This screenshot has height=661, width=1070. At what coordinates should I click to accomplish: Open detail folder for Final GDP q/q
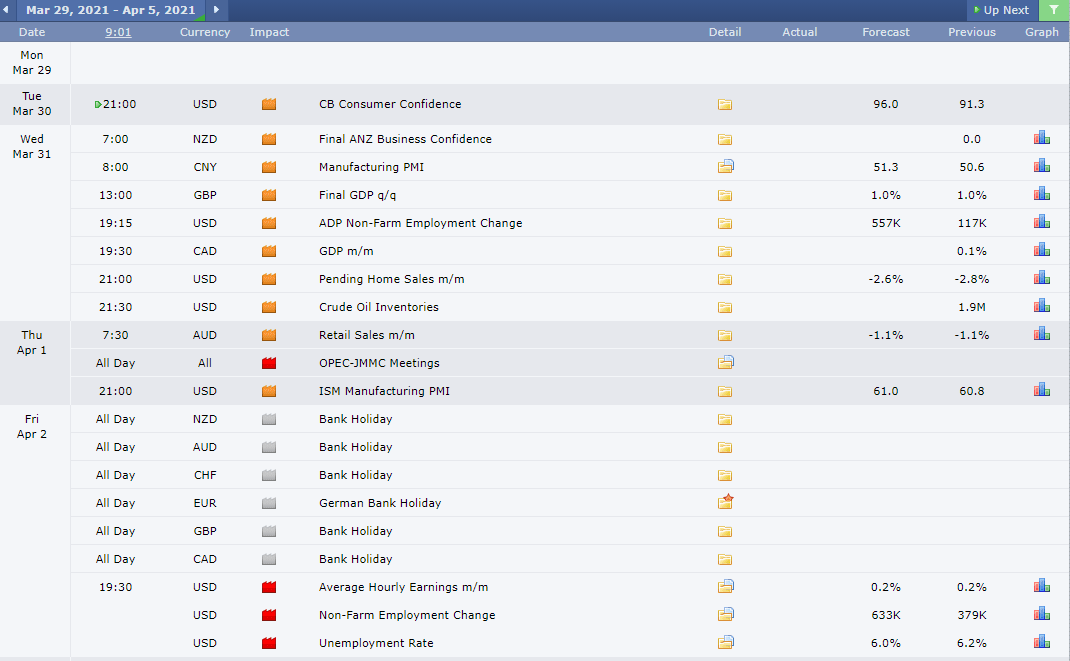coord(725,195)
